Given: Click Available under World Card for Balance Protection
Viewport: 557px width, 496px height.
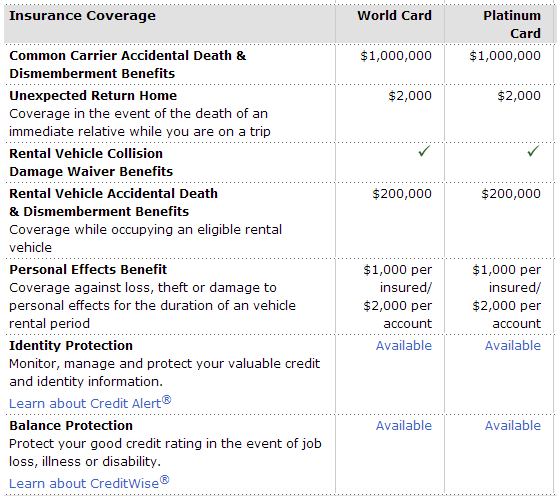Looking at the screenshot, I should pyautogui.click(x=404, y=426).
